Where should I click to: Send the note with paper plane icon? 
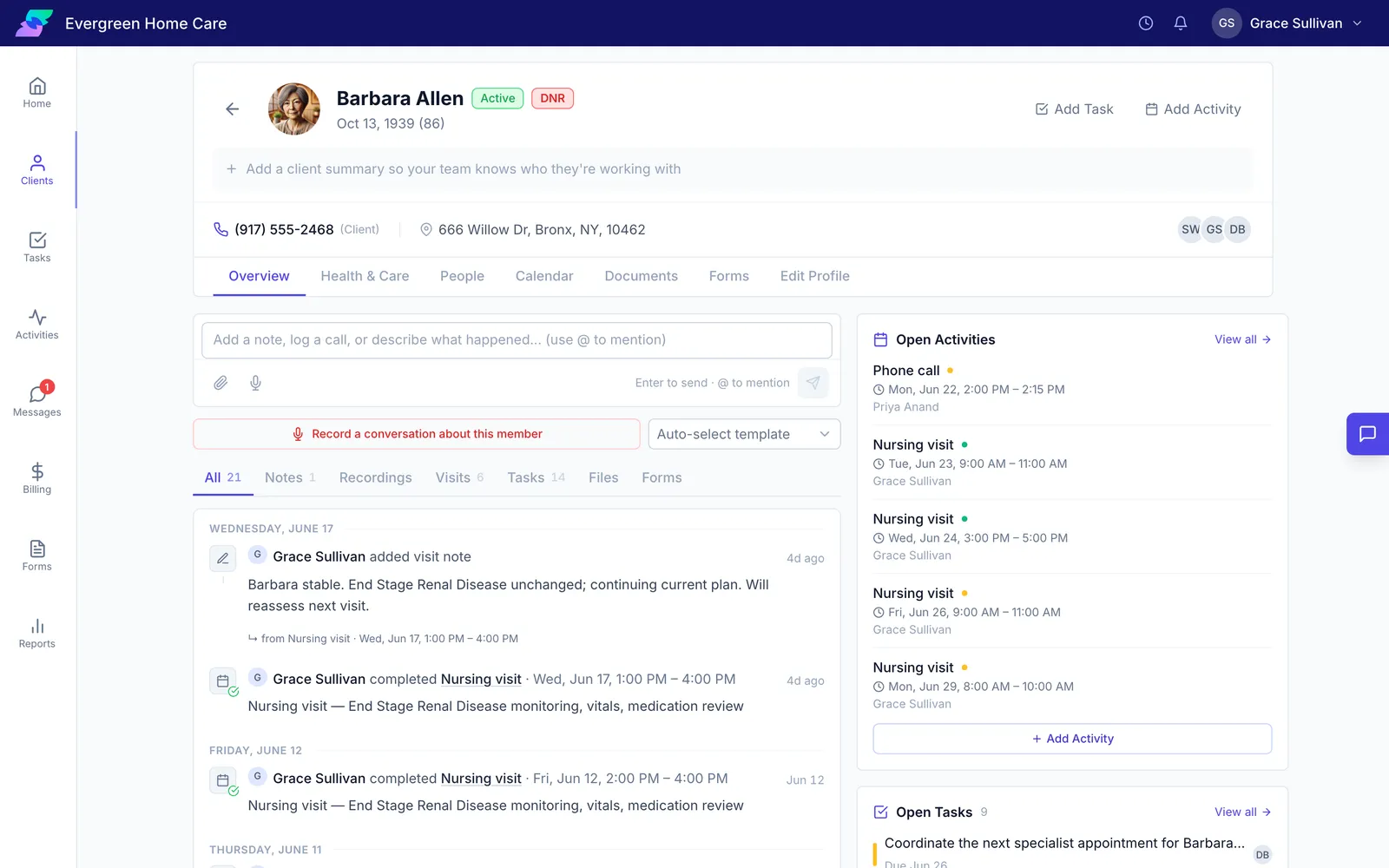pyautogui.click(x=813, y=383)
